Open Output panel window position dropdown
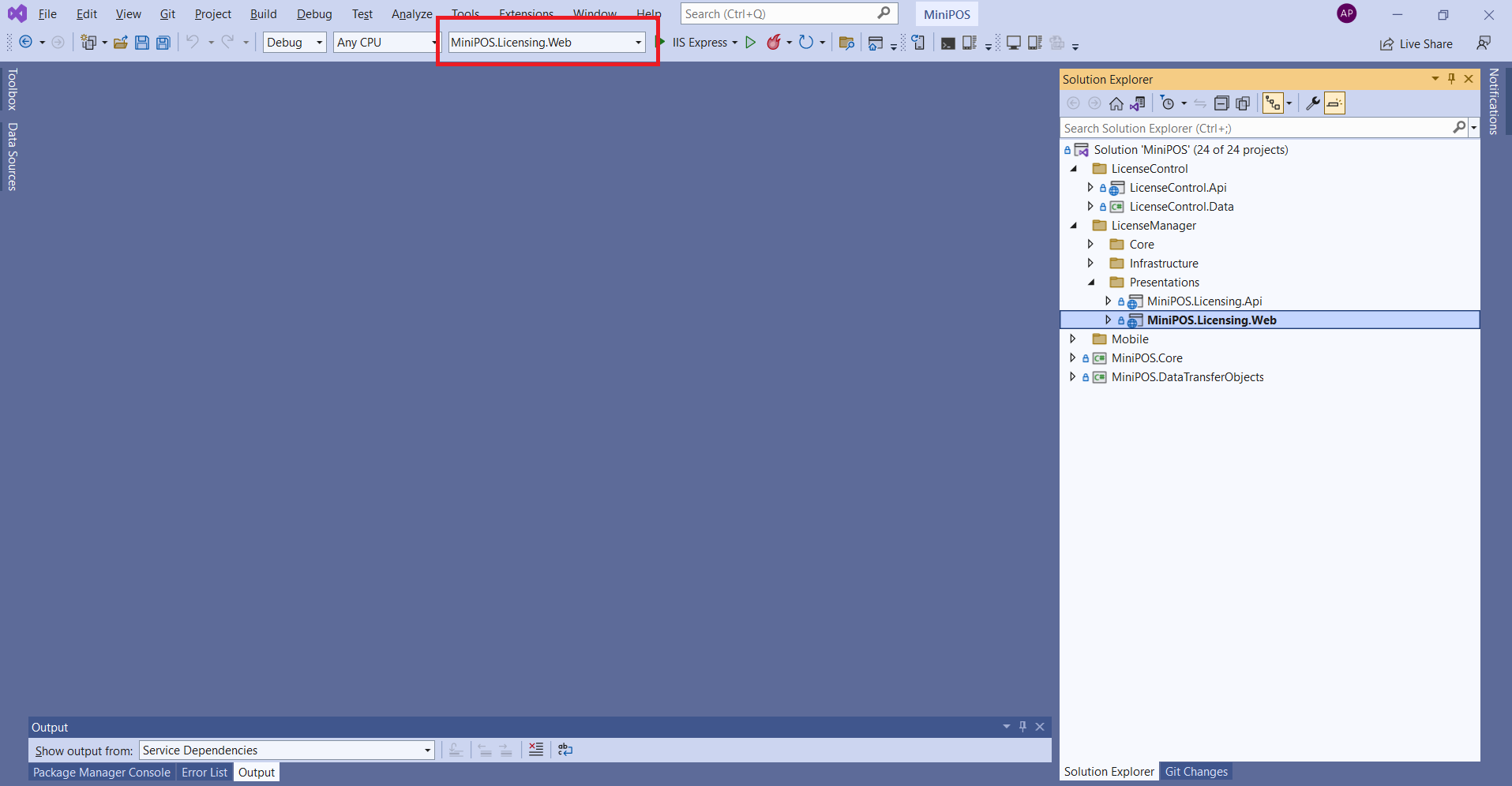Image resolution: width=1512 pixels, height=786 pixels. [x=1007, y=727]
